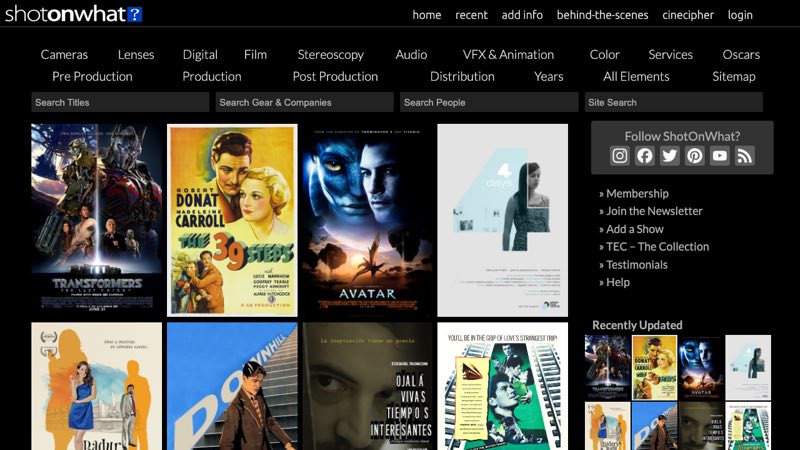The height and width of the screenshot is (450, 800).
Task: Click the Twitter bird icon
Action: tap(669, 156)
